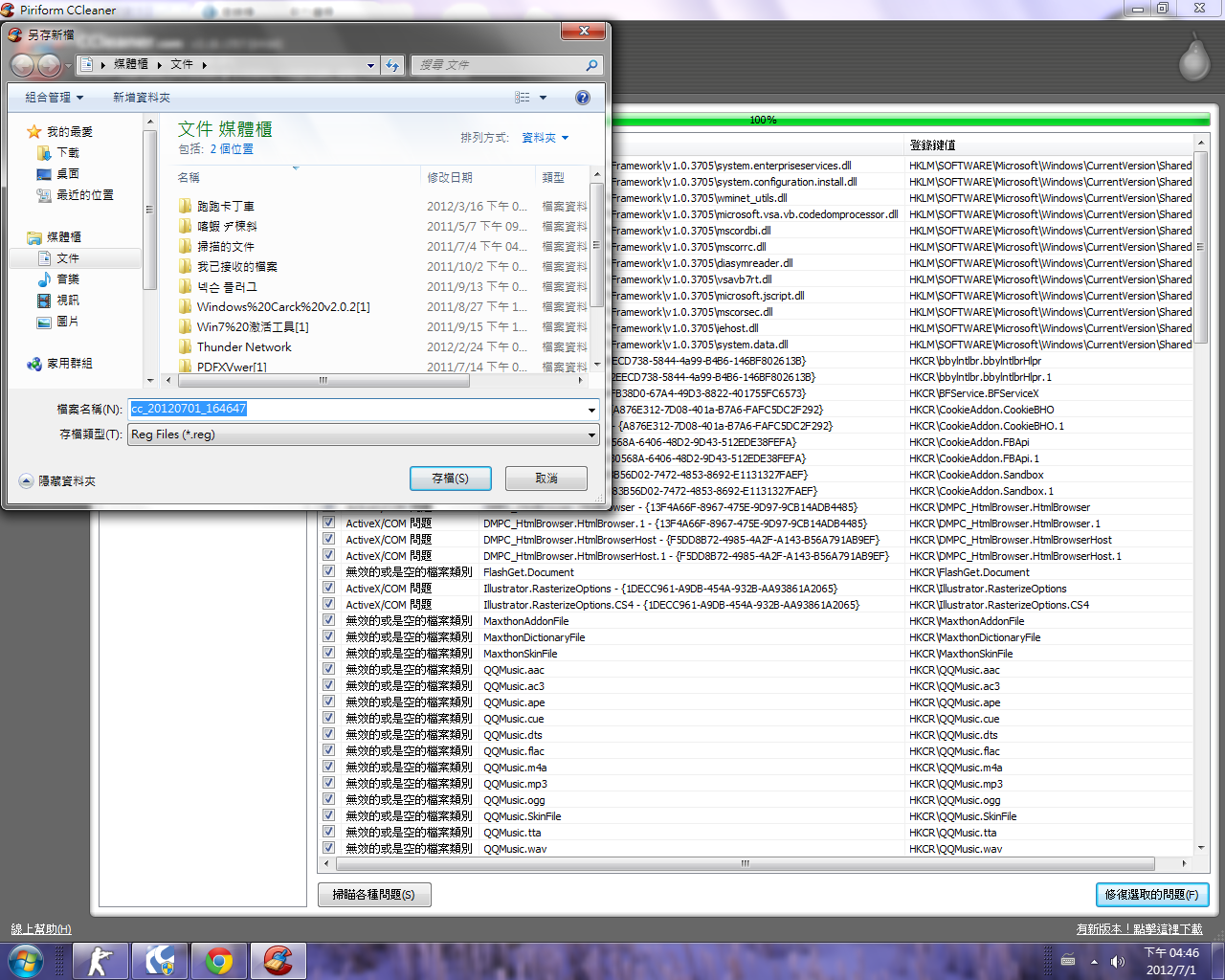The height and width of the screenshot is (980, 1225).
Task: Expand the view options dropdown arrow
Action: click(543, 98)
